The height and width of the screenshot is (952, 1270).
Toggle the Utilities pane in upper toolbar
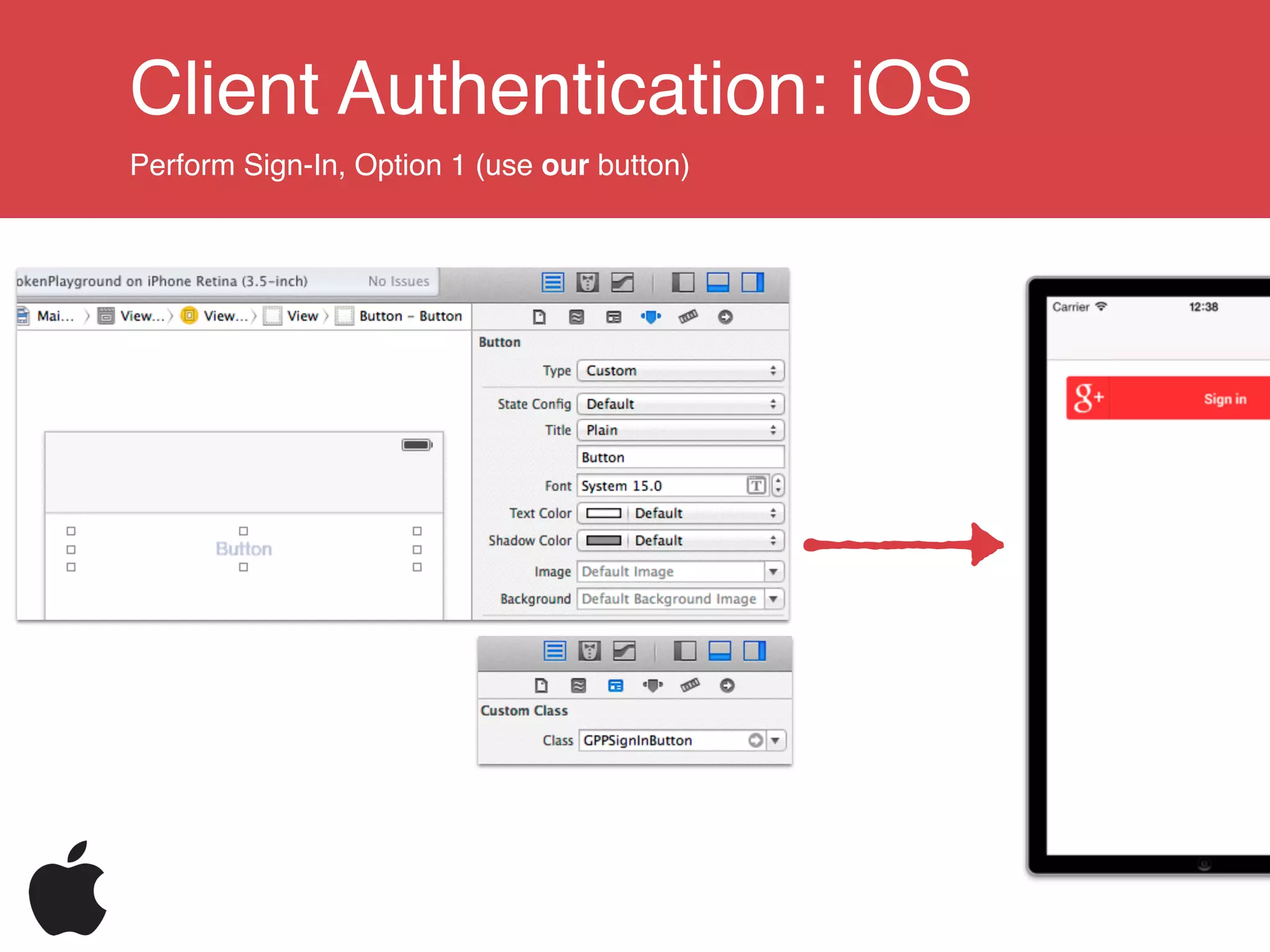click(753, 283)
